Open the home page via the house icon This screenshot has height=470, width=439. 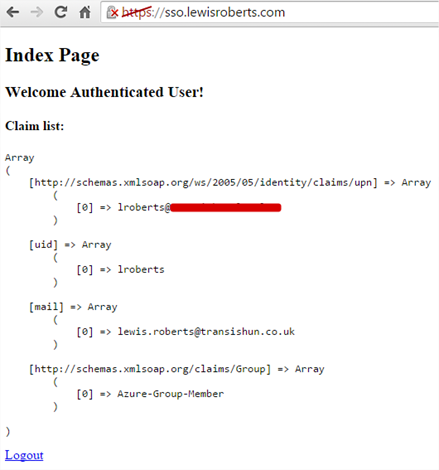coord(85,12)
